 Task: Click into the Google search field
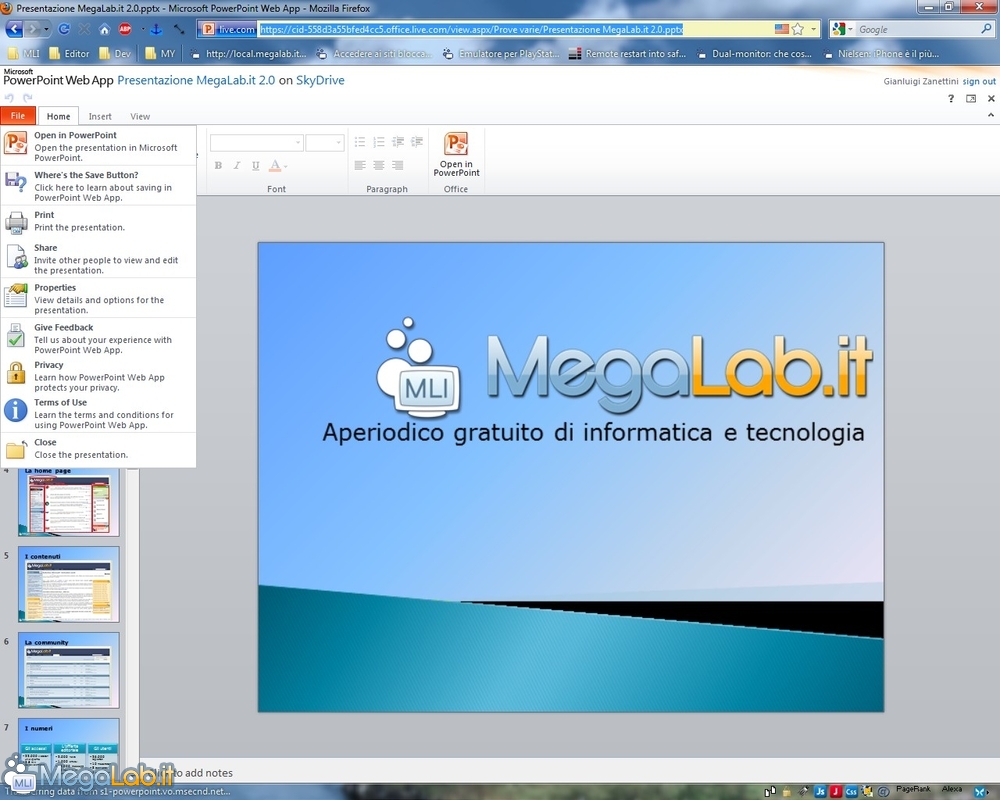(x=917, y=29)
